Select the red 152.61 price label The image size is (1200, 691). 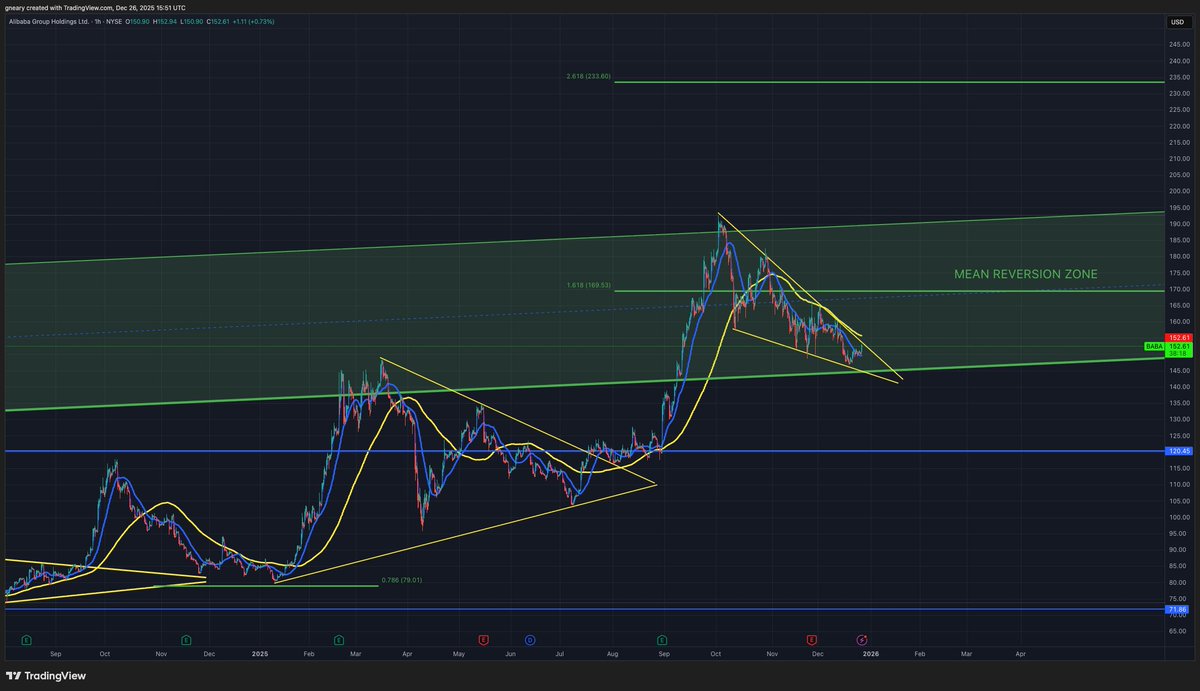(1177, 338)
